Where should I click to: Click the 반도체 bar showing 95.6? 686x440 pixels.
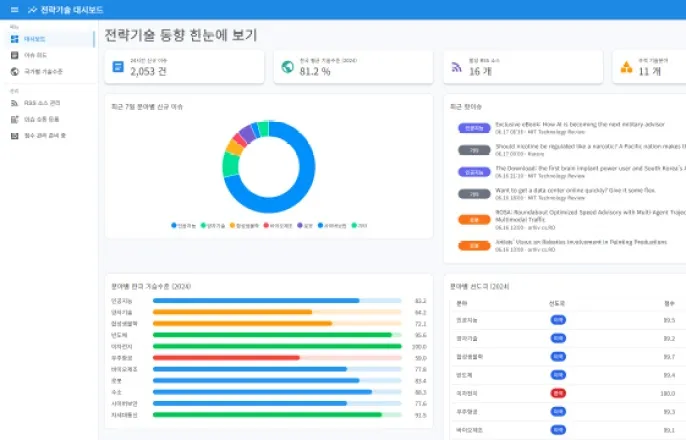(277, 335)
